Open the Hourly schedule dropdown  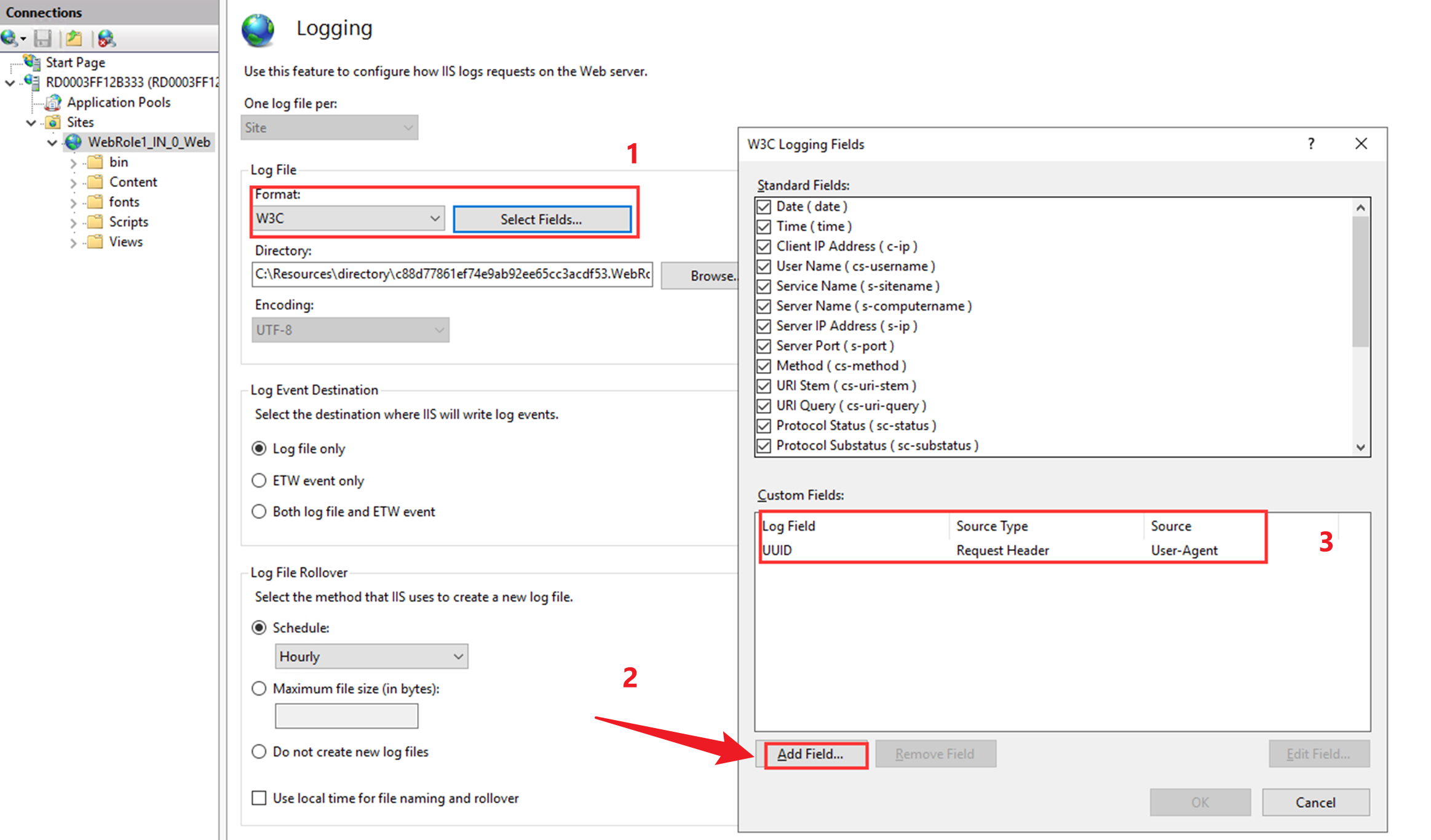coord(371,656)
